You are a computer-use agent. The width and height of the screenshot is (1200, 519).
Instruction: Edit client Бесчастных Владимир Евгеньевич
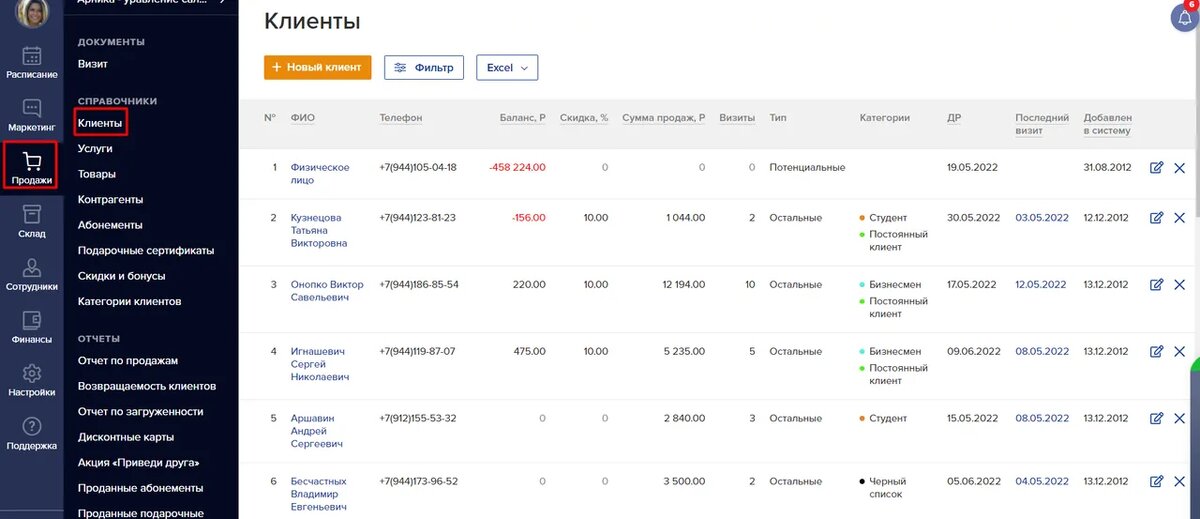pos(1157,482)
